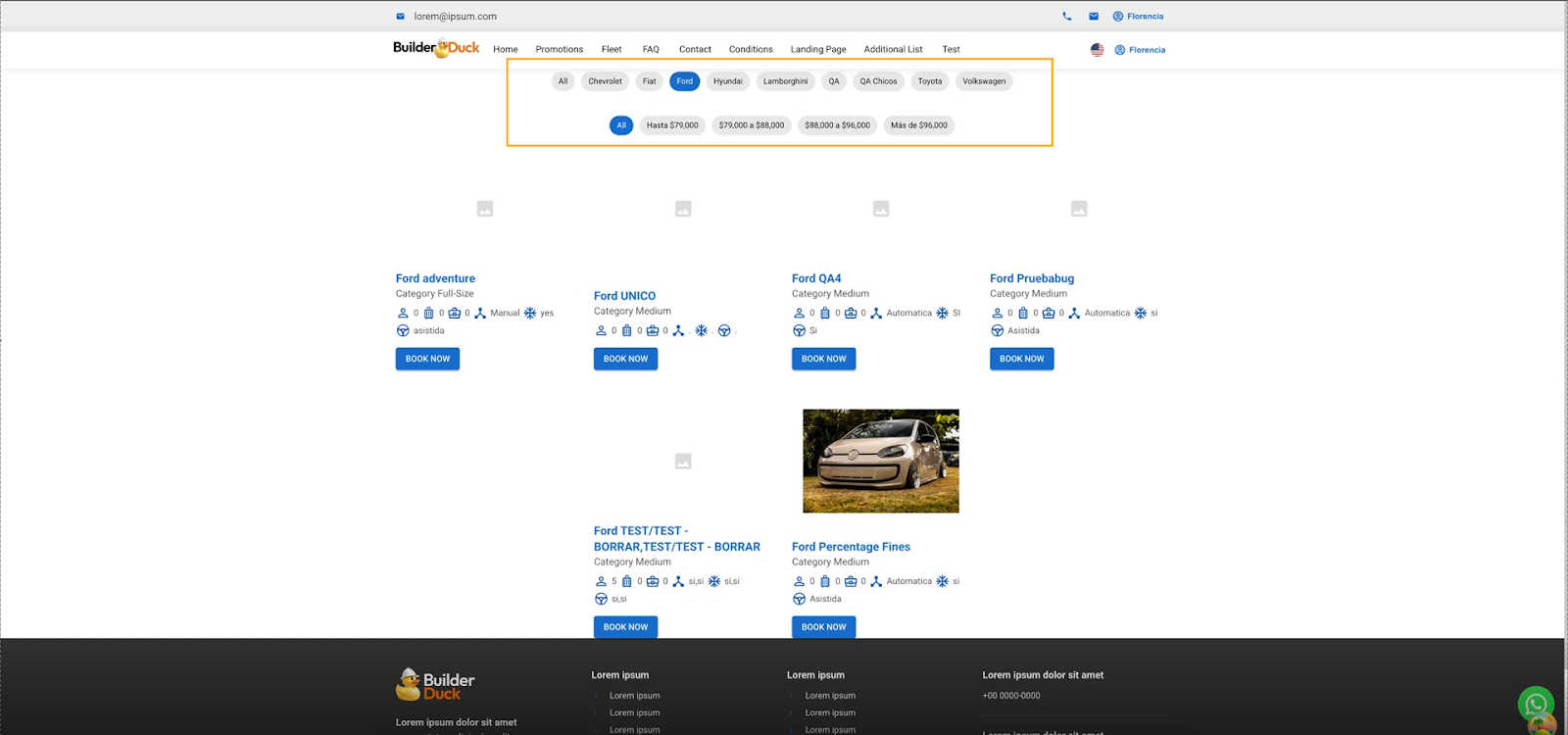Screen dimensions: 1568x735
Task: Click the Florencia user account icon in navbar
Action: point(1120,50)
